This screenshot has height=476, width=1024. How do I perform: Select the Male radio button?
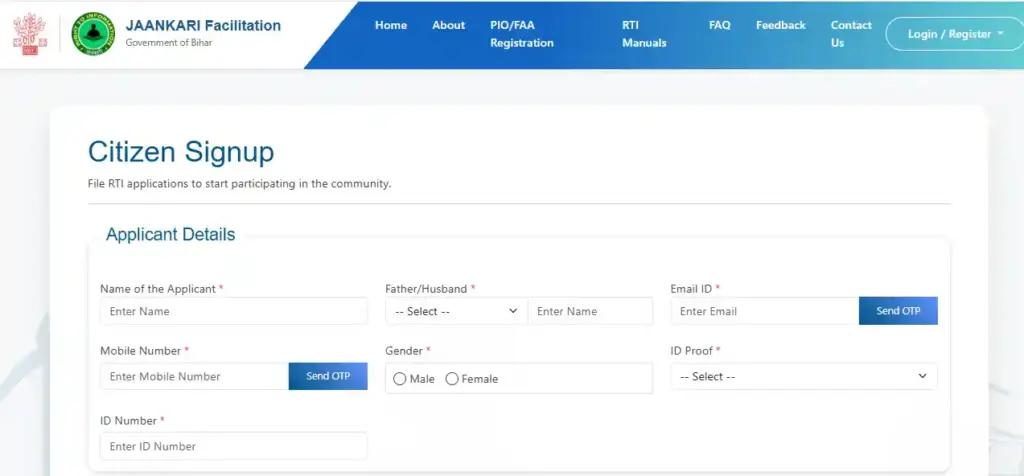(400, 379)
